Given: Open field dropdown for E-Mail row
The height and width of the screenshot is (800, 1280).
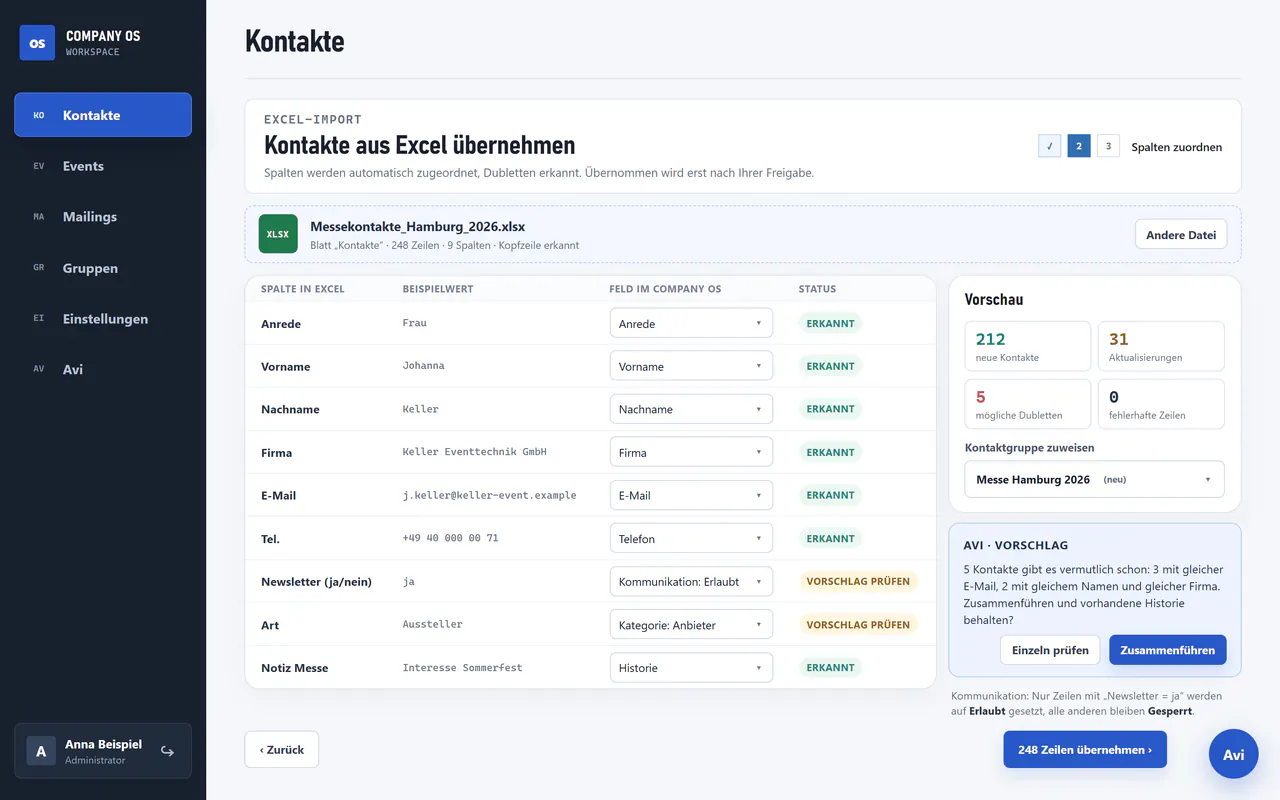Looking at the screenshot, I should pos(691,495).
